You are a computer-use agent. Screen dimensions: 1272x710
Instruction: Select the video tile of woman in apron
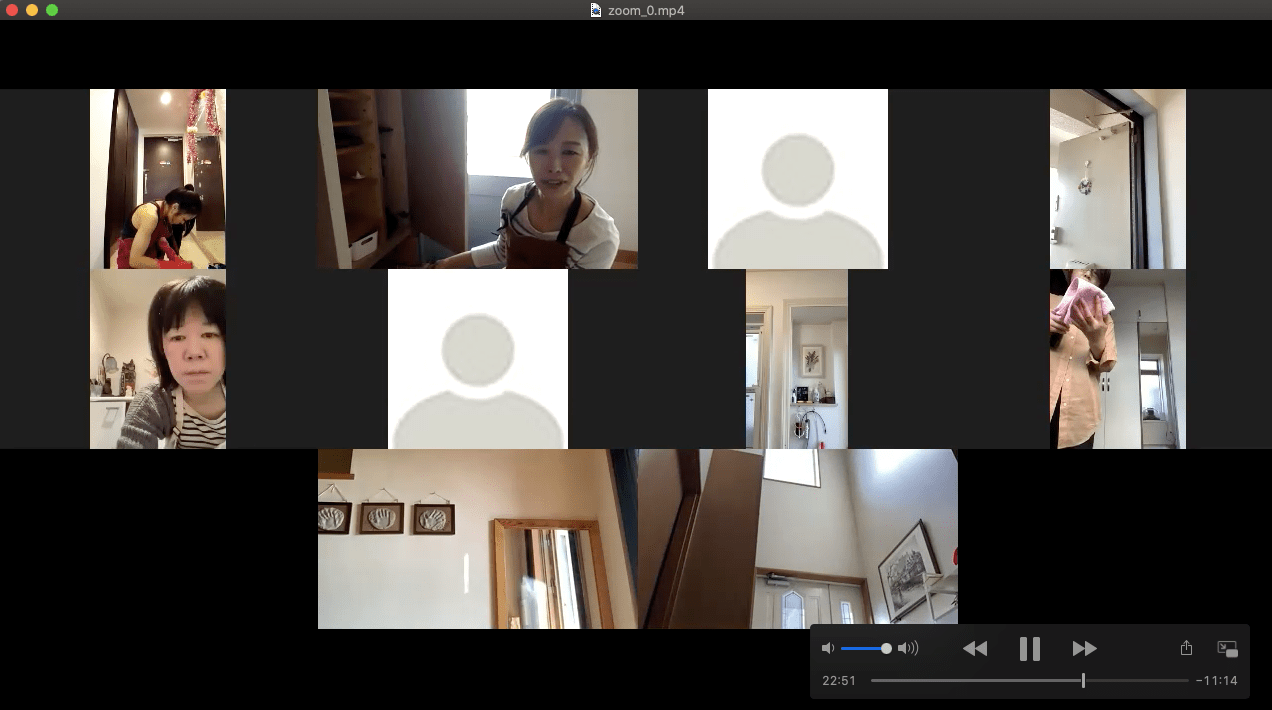coord(478,179)
